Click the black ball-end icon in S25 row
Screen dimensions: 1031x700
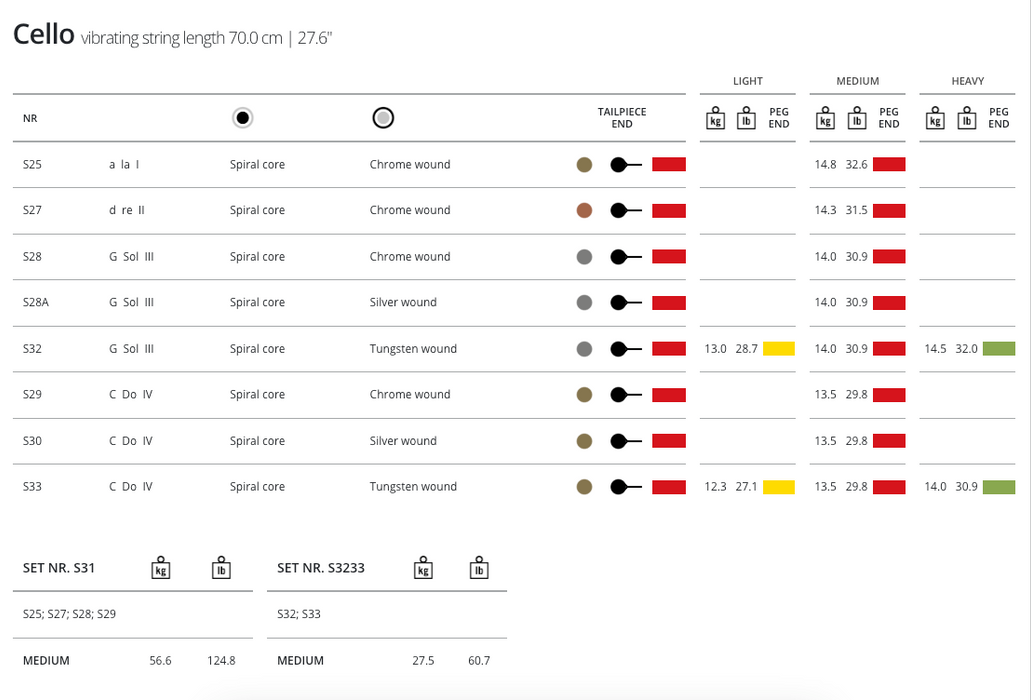pyautogui.click(x=625, y=164)
